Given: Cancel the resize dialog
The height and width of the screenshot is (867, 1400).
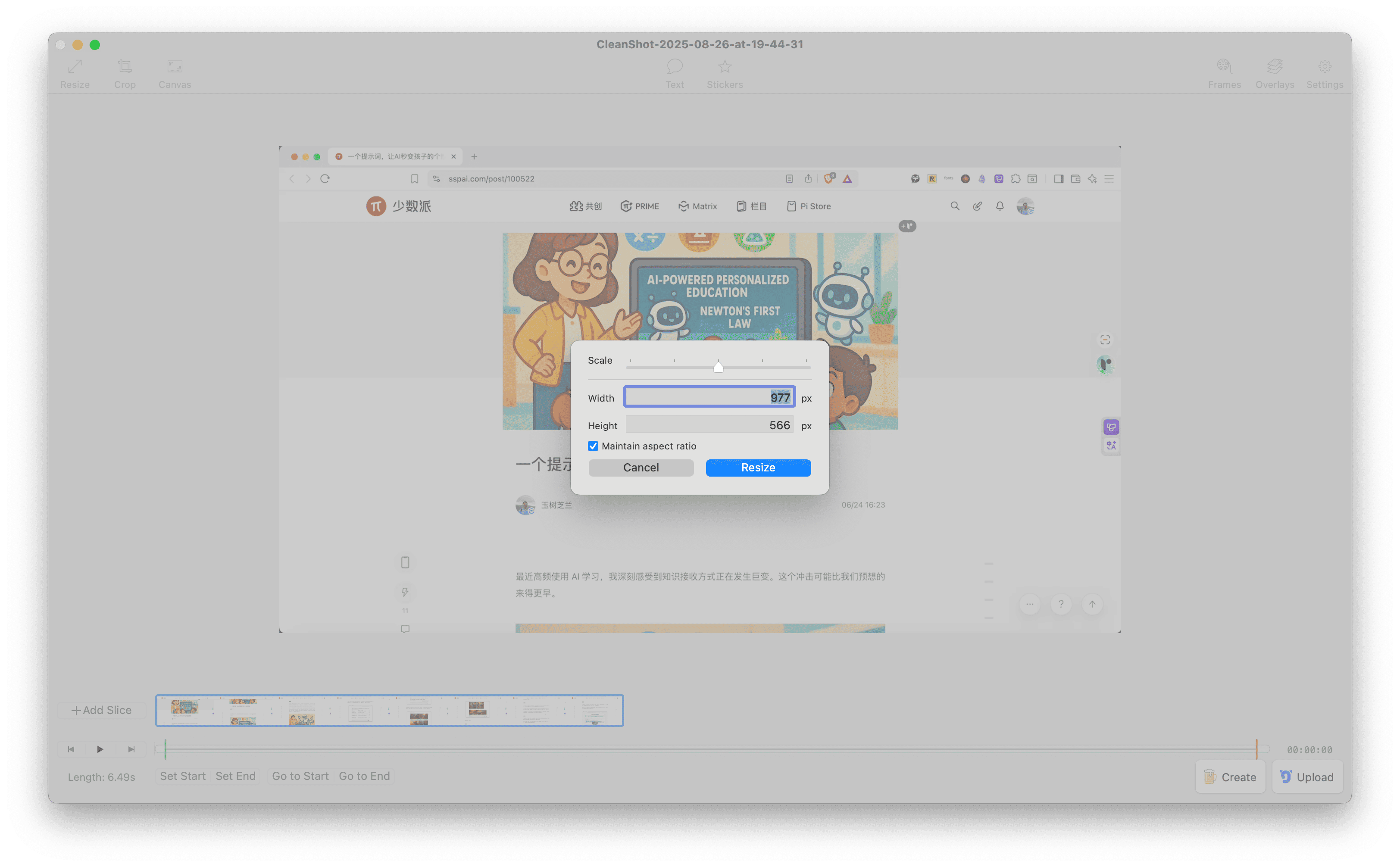Looking at the screenshot, I should click(x=641, y=468).
